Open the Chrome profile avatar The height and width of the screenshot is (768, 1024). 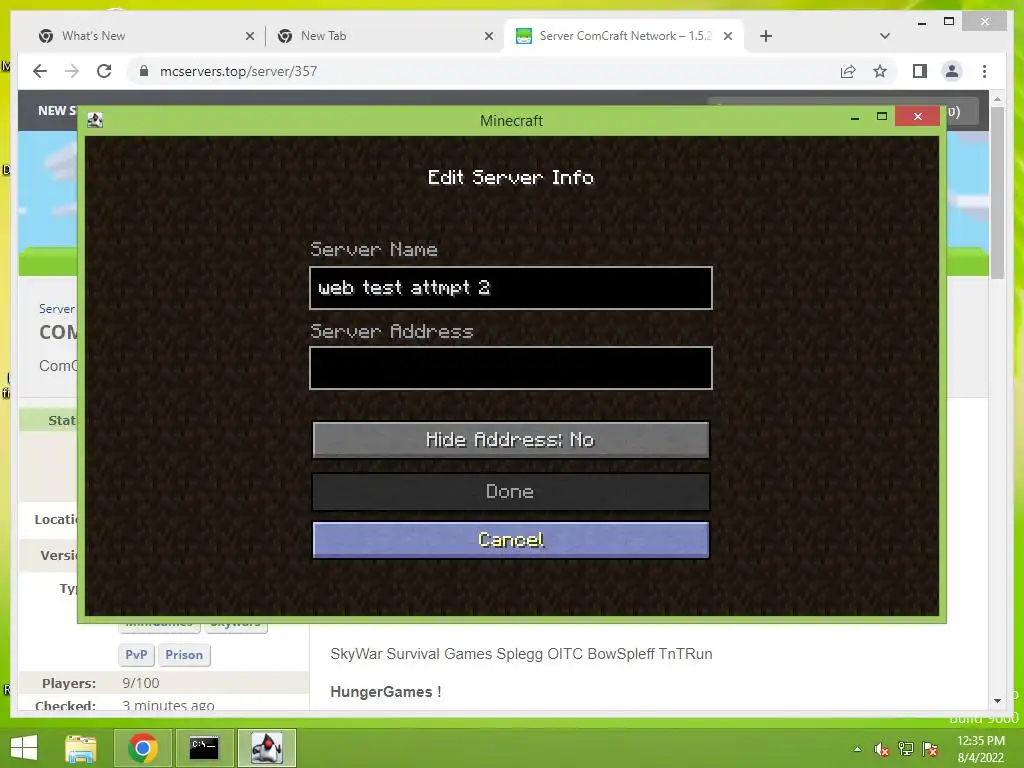(x=952, y=71)
